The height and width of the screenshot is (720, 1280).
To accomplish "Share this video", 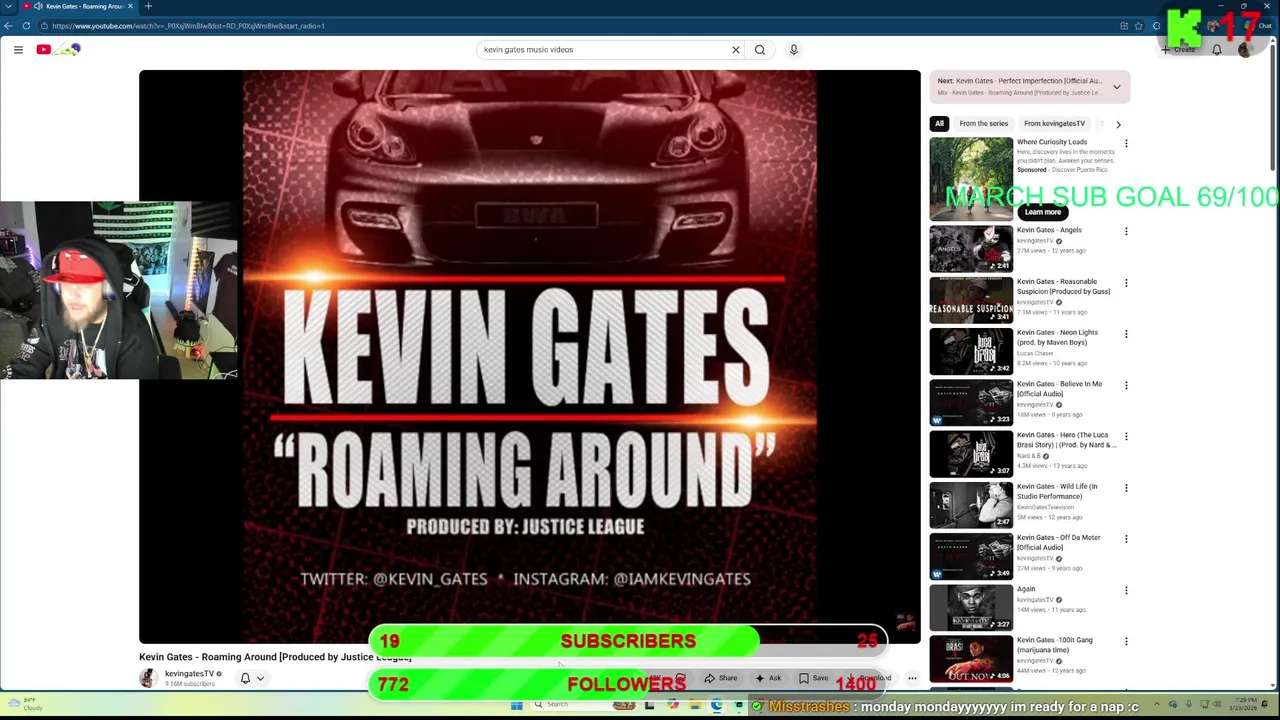I will point(721,678).
